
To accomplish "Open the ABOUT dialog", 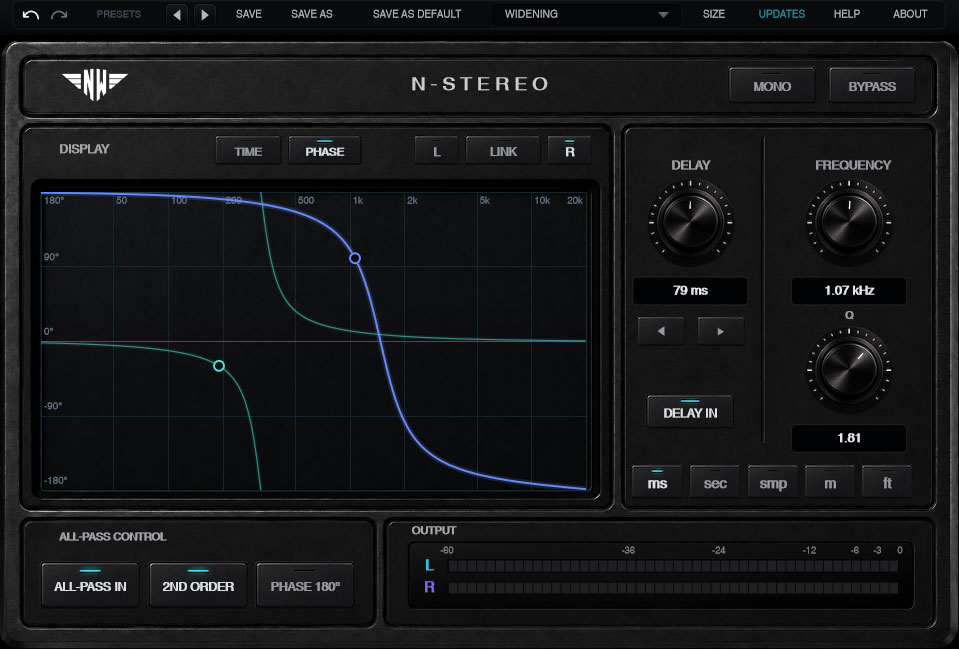I will click(910, 14).
